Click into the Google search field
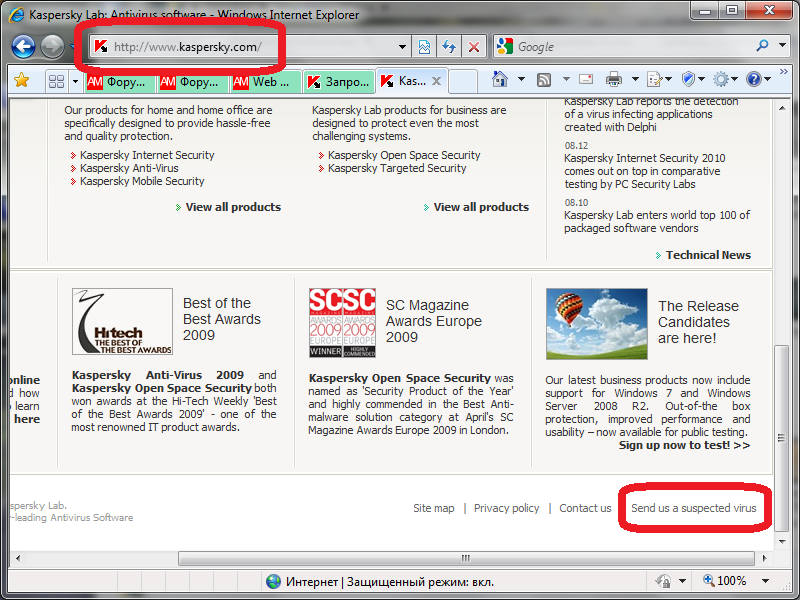The height and width of the screenshot is (600, 800). [x=633, y=46]
